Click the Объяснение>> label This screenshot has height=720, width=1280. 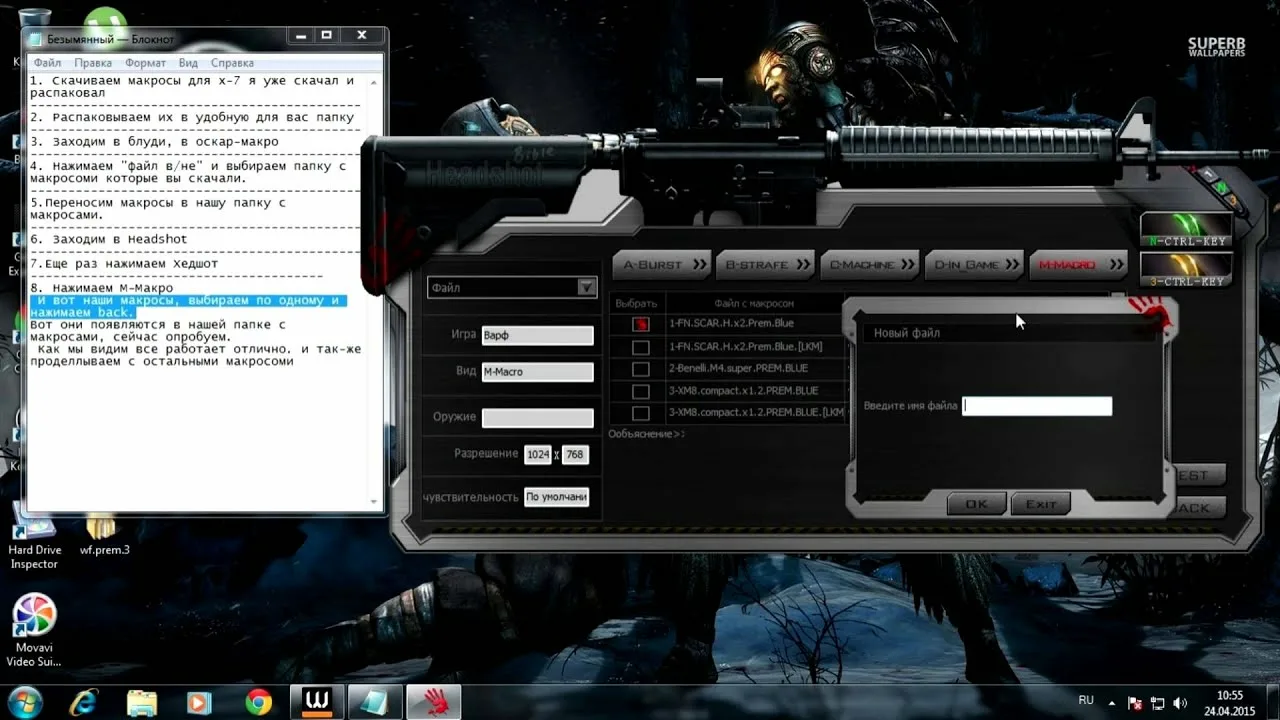[647, 434]
